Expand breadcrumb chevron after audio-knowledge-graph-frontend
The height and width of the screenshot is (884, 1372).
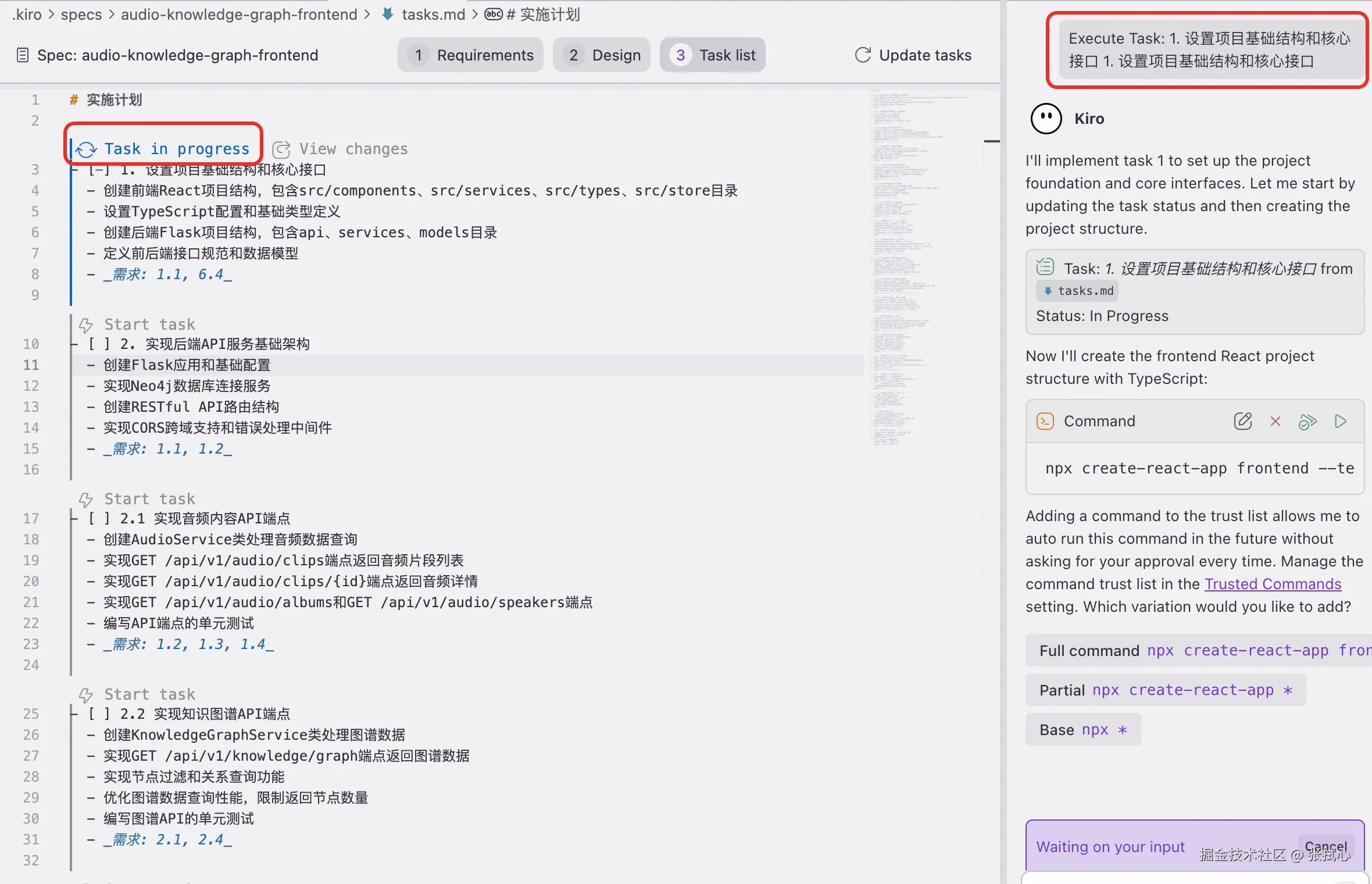[367, 15]
